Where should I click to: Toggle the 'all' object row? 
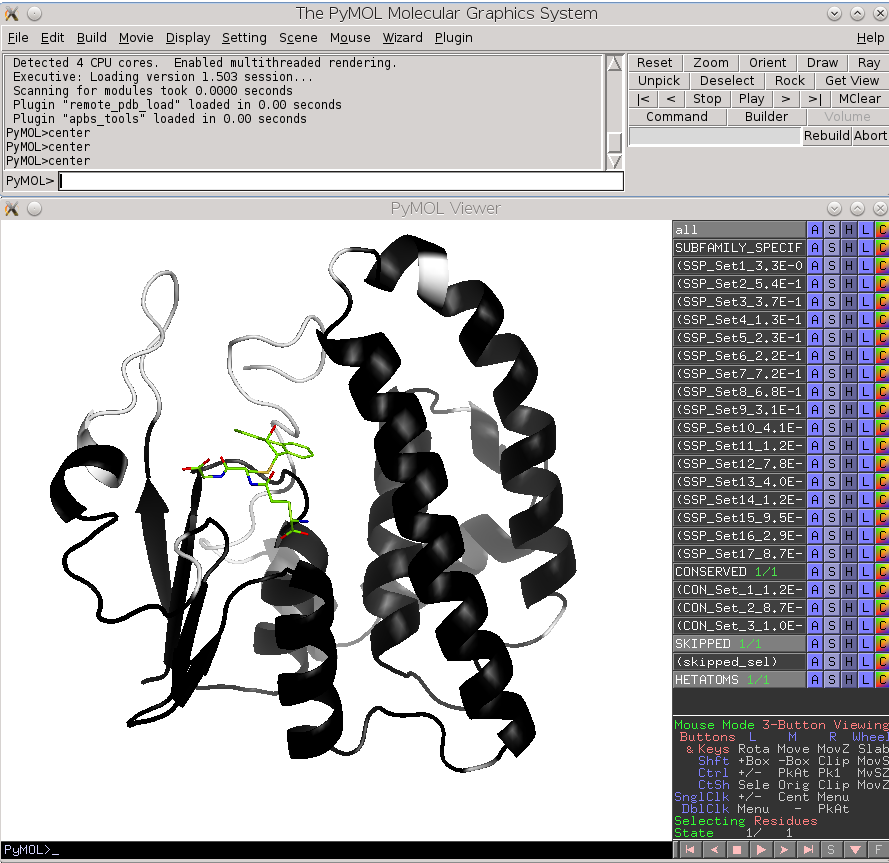click(739, 230)
